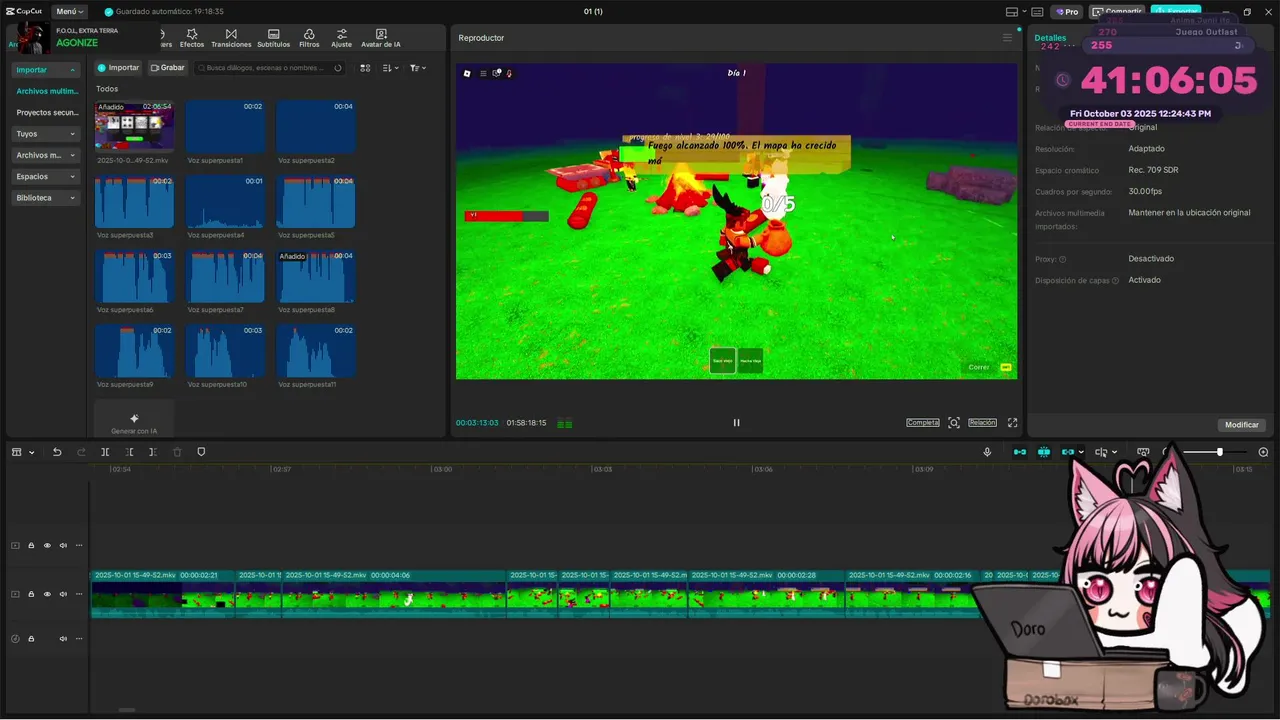Viewport: 1280px width, 720px height.
Task: Mute the upper video track
Action: [63, 546]
